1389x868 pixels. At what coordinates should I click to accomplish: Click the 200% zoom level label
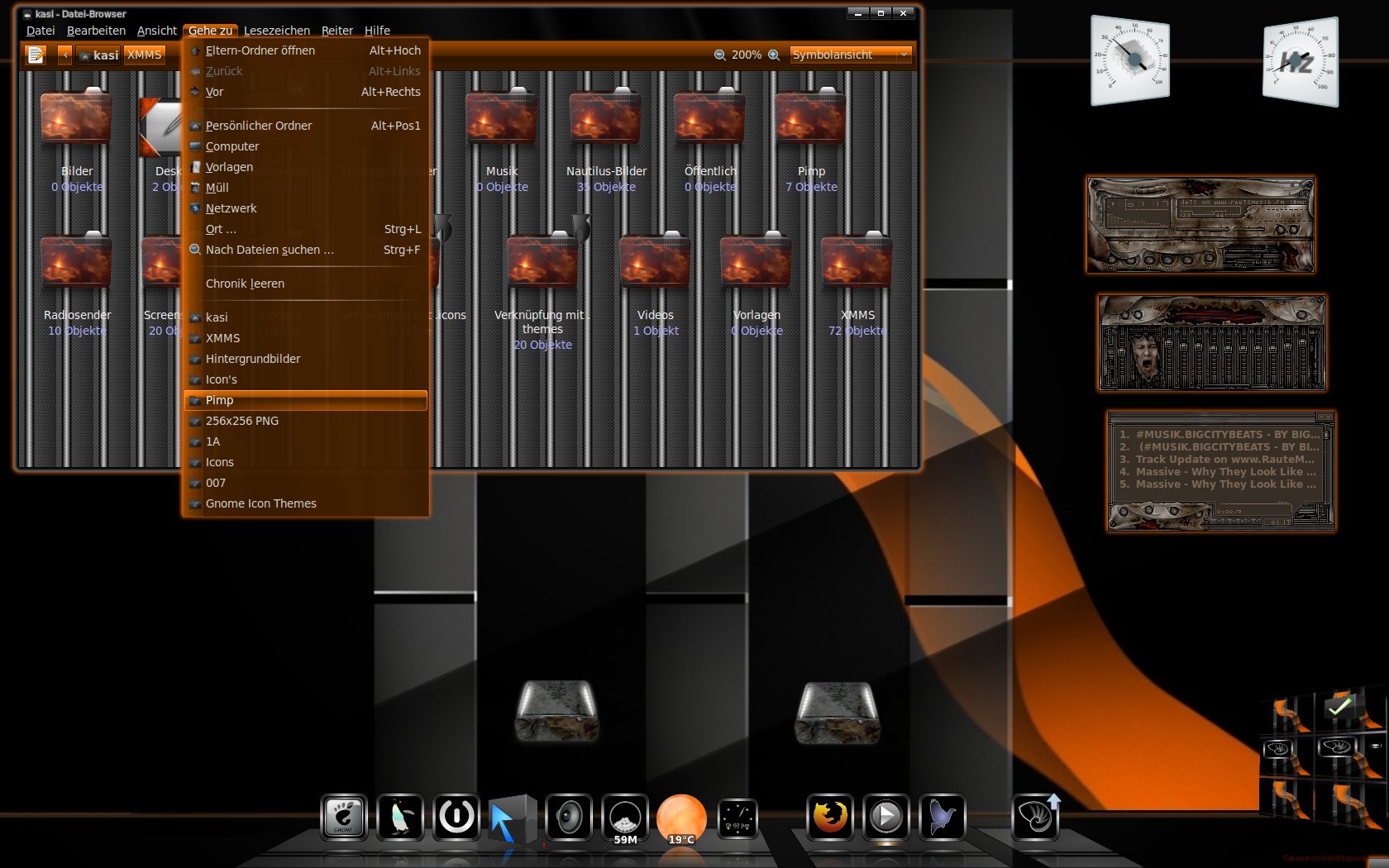click(x=747, y=55)
